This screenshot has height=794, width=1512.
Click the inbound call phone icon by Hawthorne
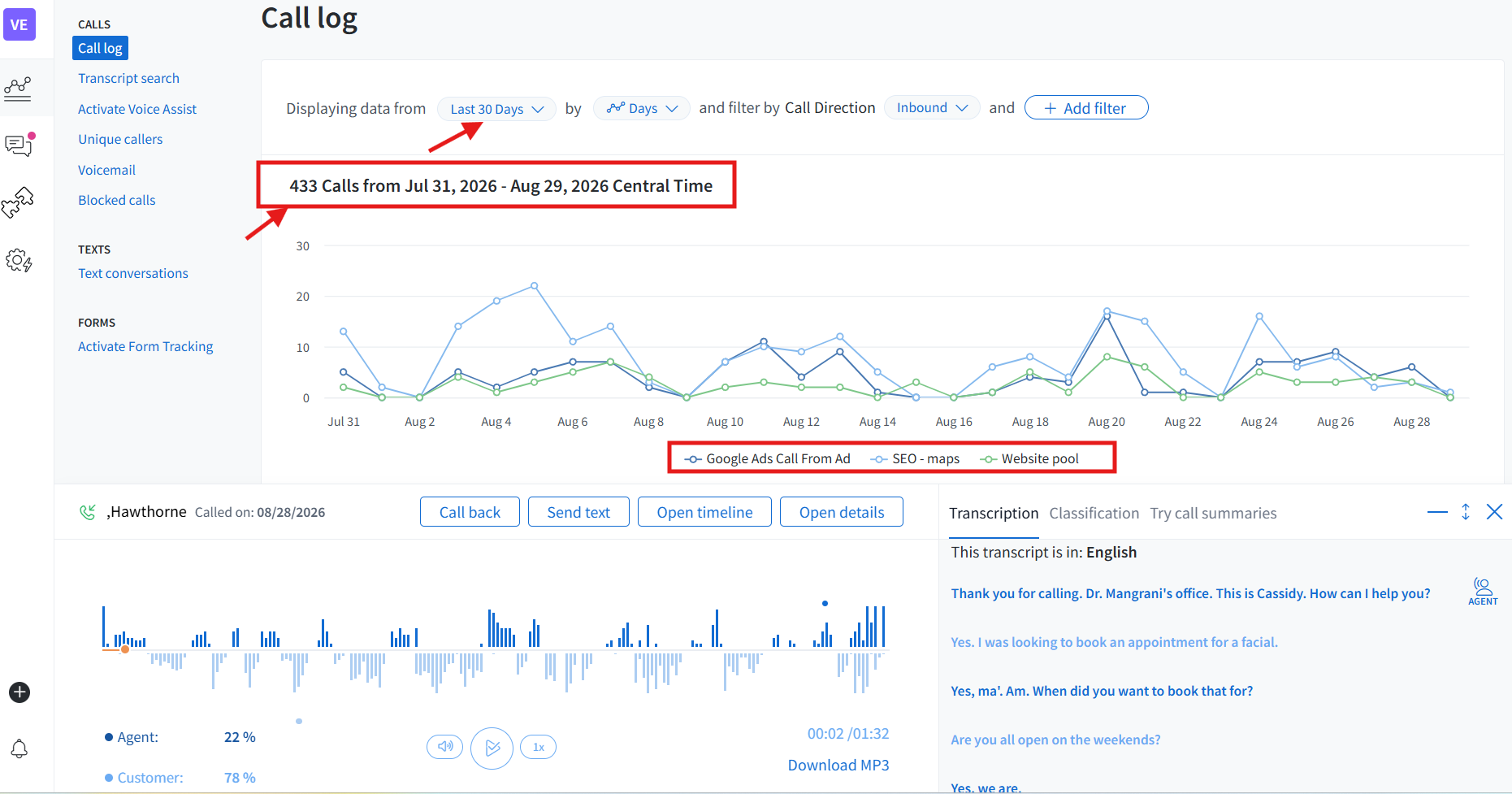(87, 512)
